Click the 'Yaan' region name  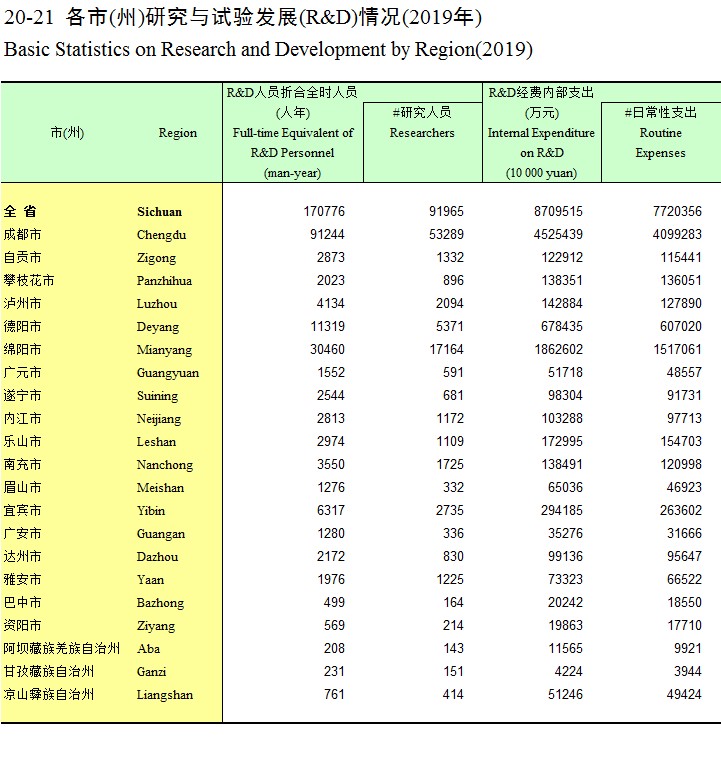tap(150, 580)
